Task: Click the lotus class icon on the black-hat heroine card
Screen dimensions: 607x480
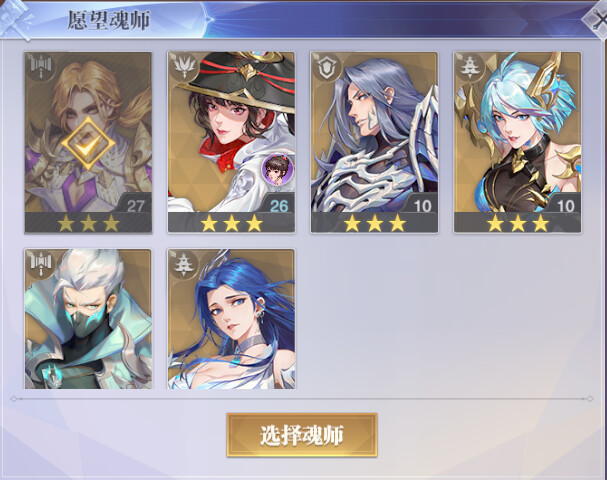Action: tap(184, 67)
